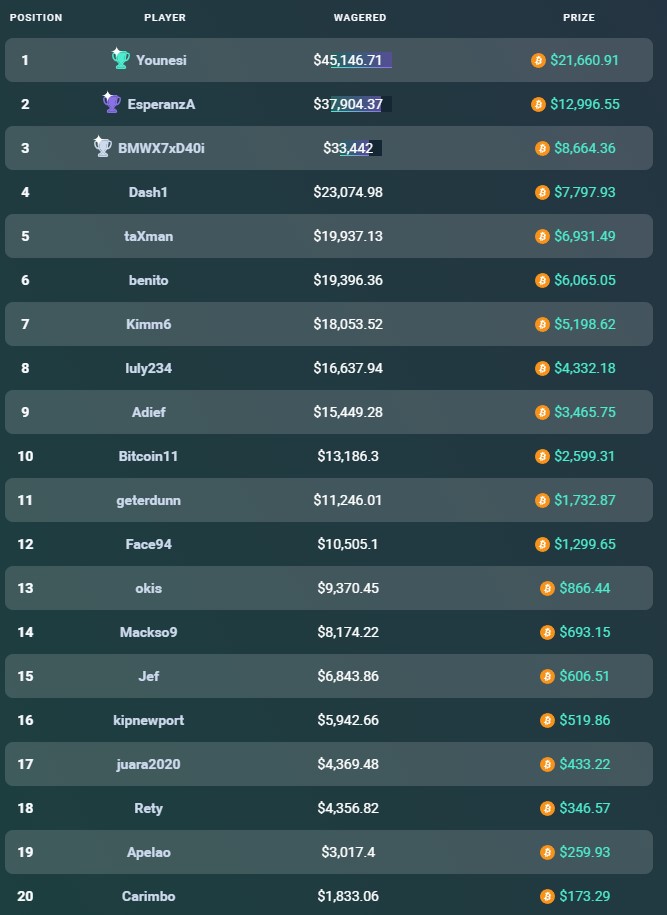Open player taXman's profile

point(148,236)
